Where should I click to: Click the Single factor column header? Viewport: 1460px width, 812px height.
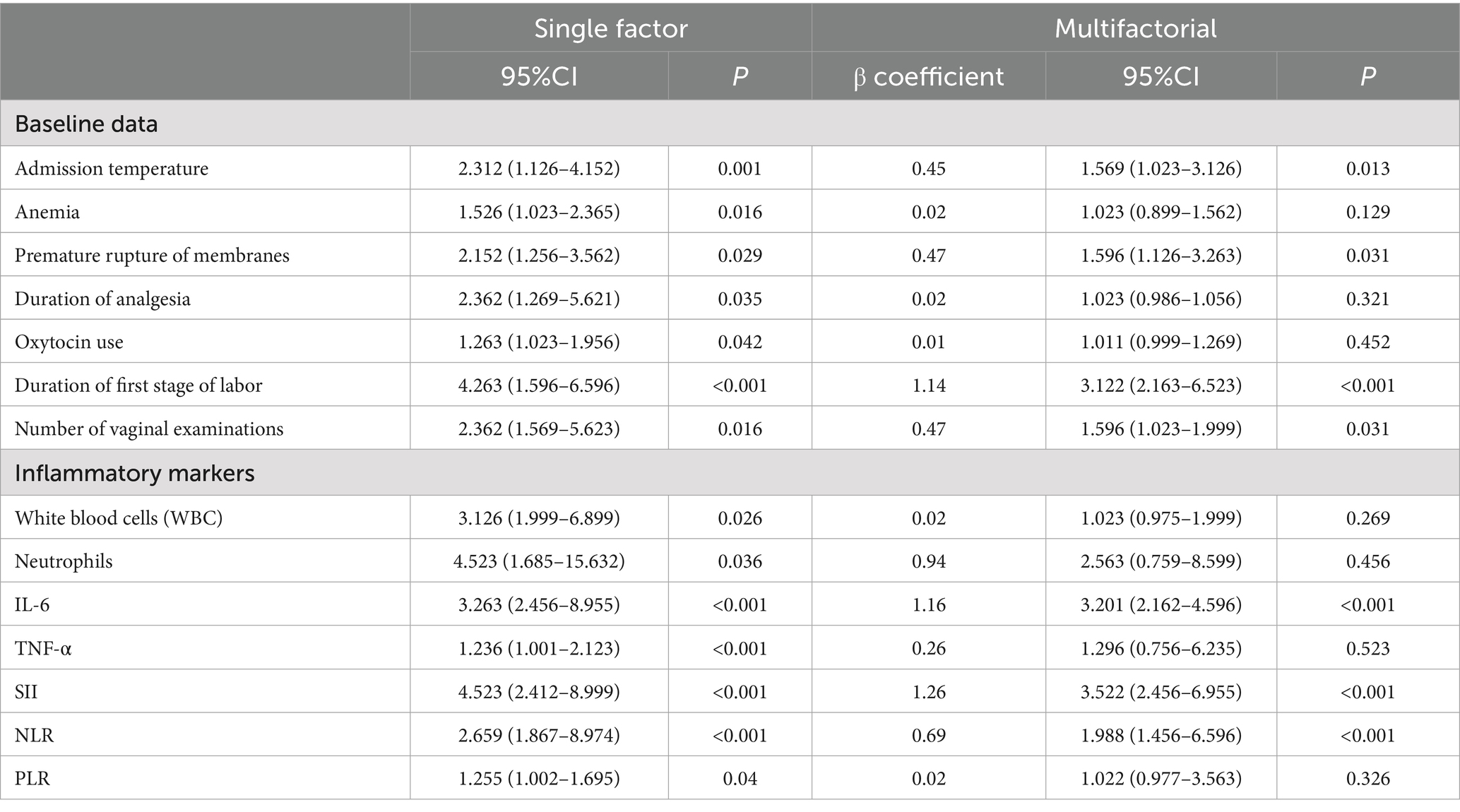click(610, 28)
